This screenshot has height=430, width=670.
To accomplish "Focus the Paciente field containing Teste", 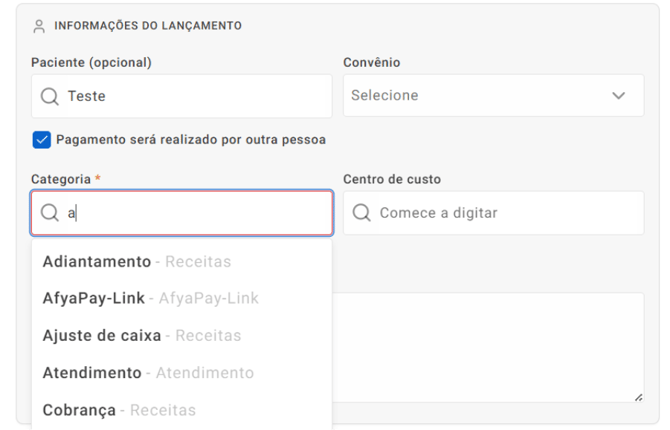I will click(x=182, y=96).
